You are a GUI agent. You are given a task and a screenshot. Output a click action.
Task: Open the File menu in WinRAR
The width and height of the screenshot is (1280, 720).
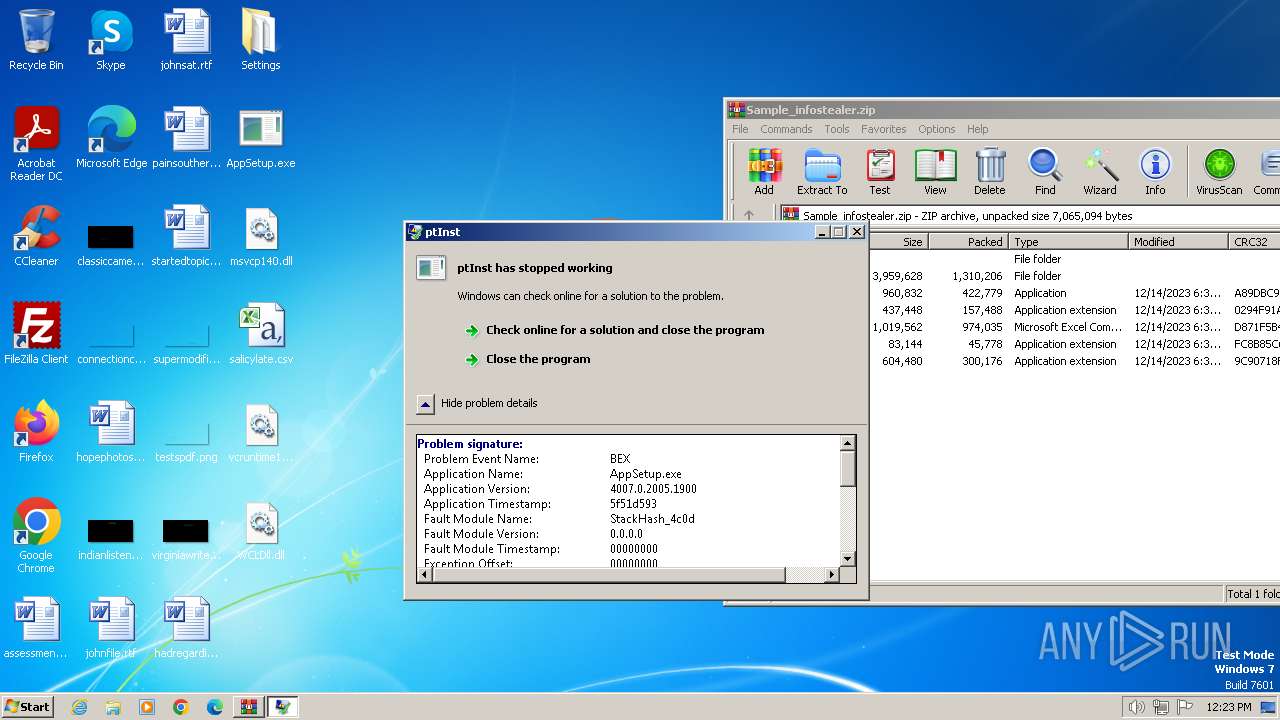(x=740, y=129)
